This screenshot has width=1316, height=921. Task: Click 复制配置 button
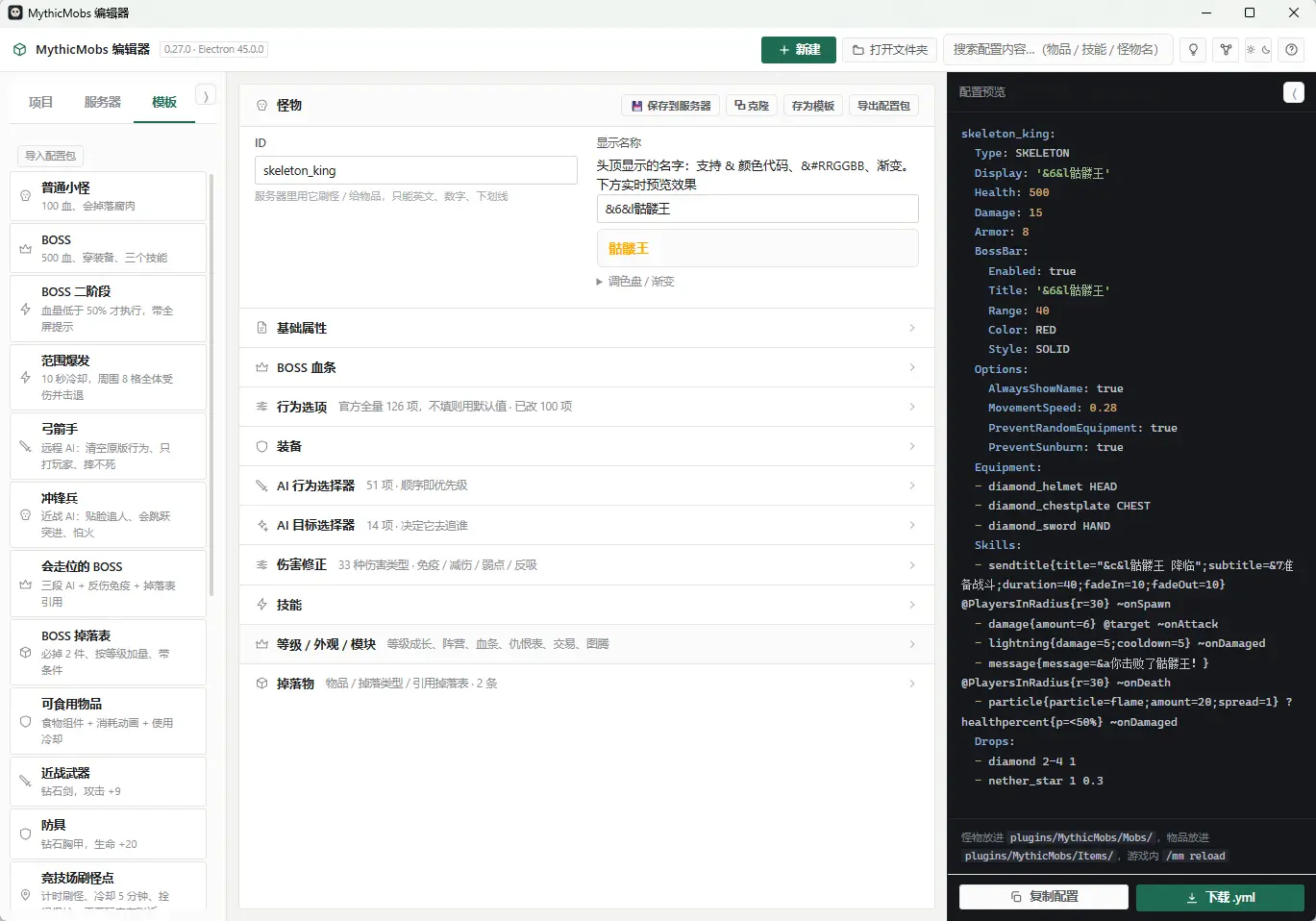pyautogui.click(x=1044, y=897)
